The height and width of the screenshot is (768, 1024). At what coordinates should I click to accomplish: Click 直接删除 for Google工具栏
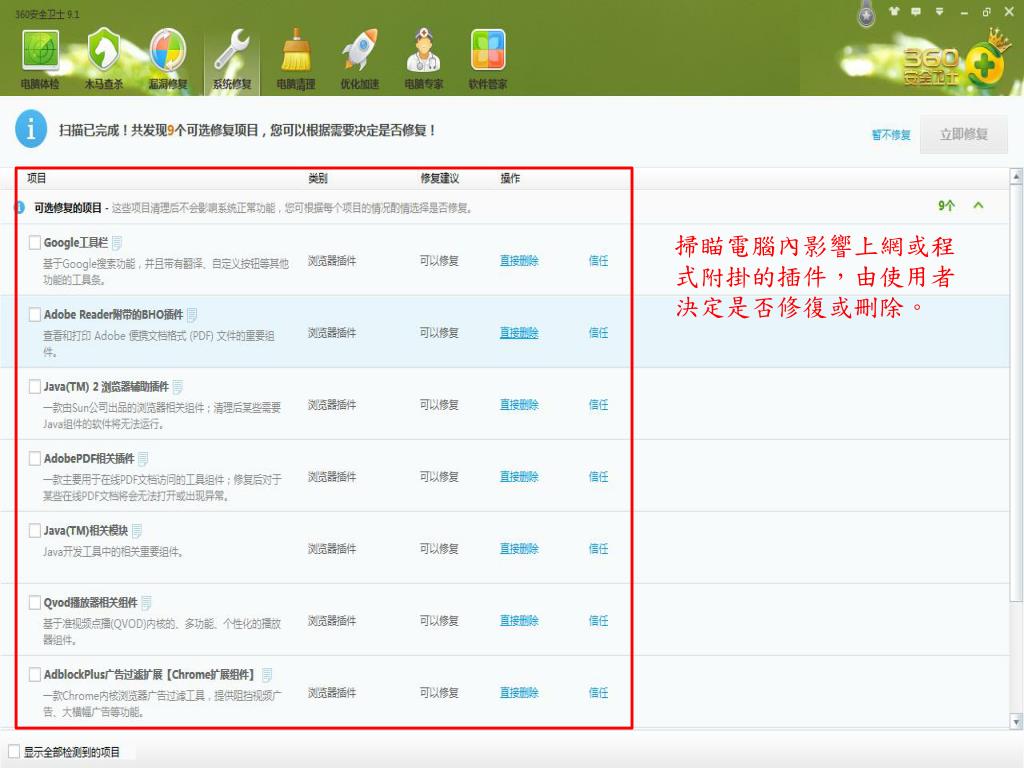point(519,261)
